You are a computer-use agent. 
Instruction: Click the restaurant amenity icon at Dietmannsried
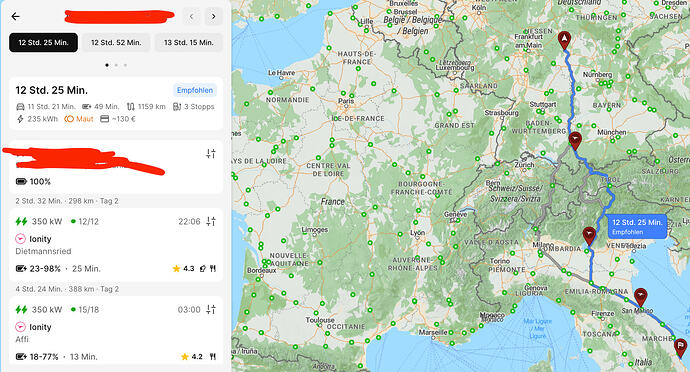[213, 269]
